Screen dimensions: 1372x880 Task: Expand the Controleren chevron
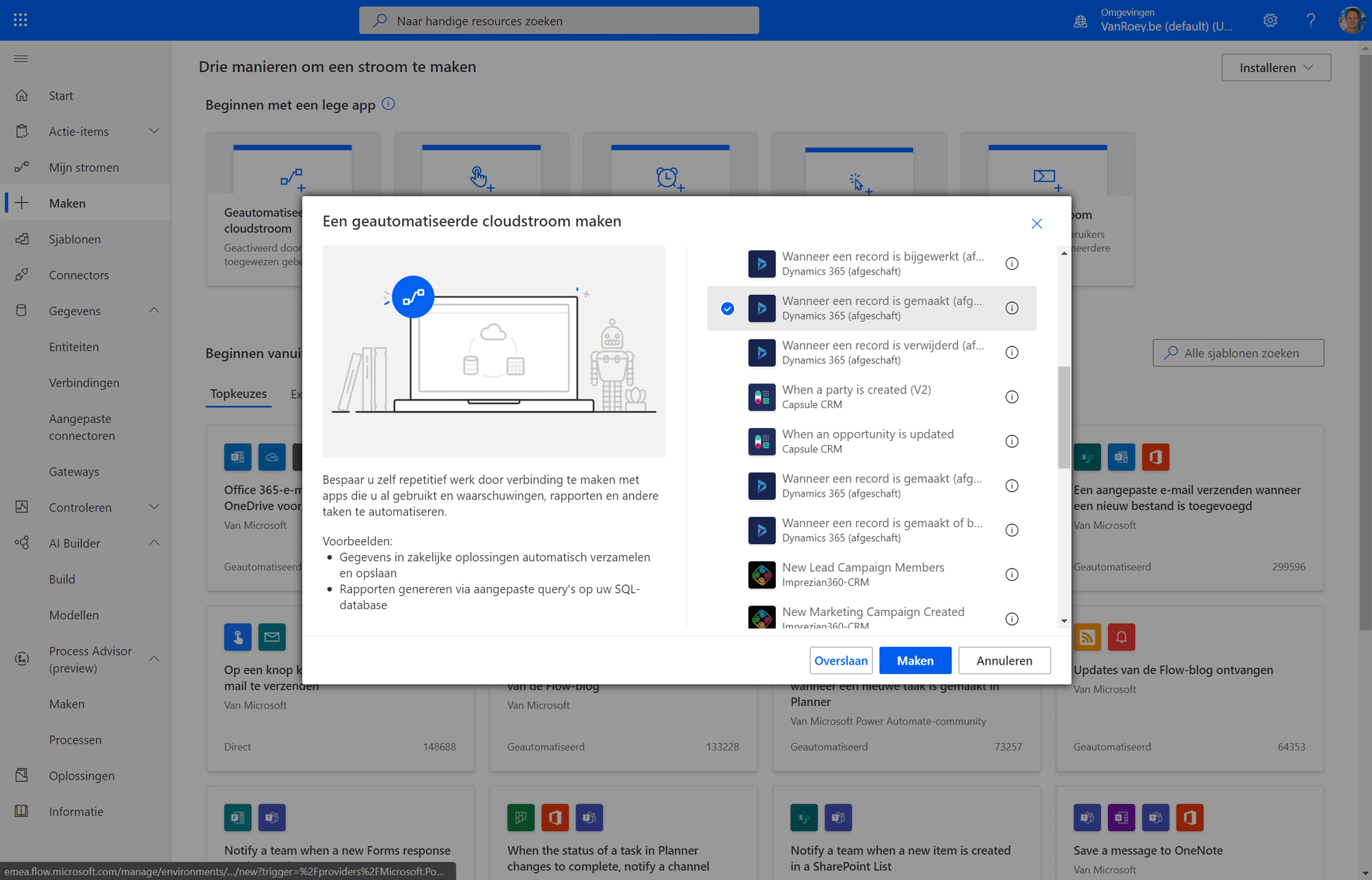click(154, 507)
